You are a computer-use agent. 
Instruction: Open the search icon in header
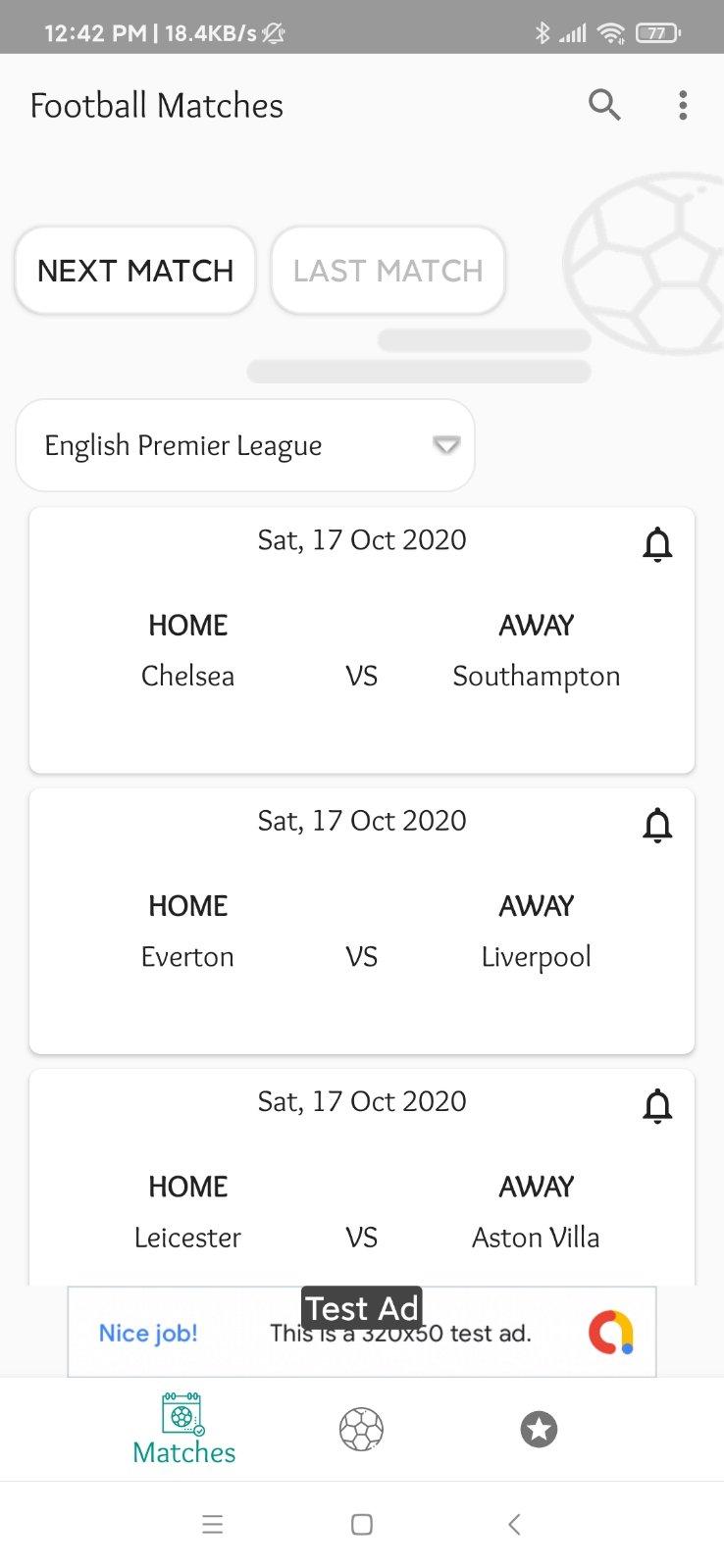click(x=604, y=104)
